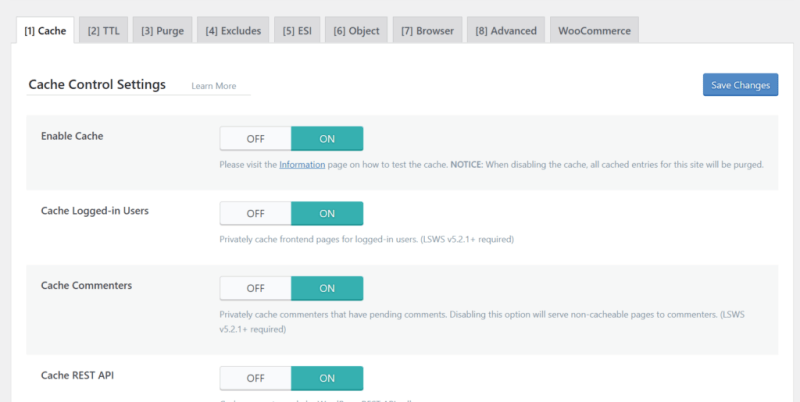Click the Save Changes button
Screen dimensions: 800x402
740,85
